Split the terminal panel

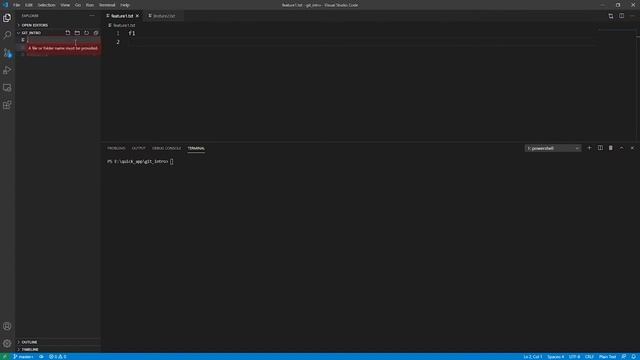coord(600,148)
